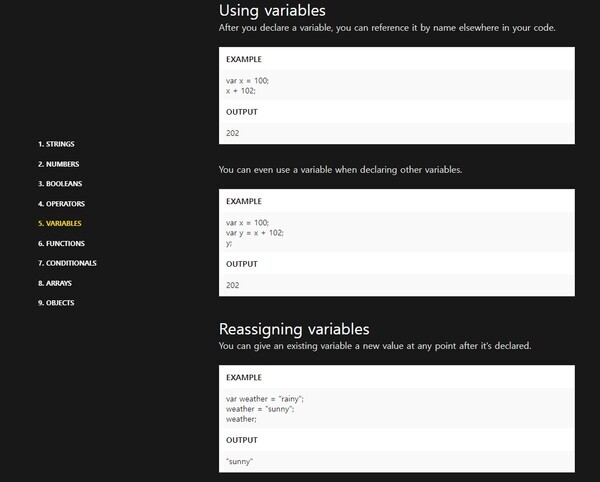The width and height of the screenshot is (600, 482).
Task: Open the Conditionals section
Action: tap(67, 263)
